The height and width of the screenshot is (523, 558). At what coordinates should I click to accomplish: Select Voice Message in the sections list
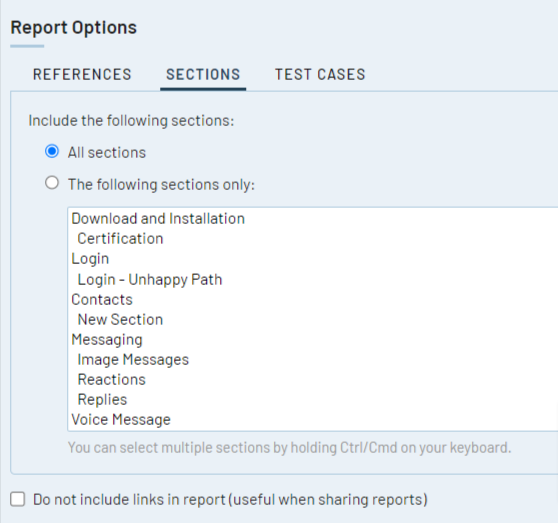click(313, 419)
